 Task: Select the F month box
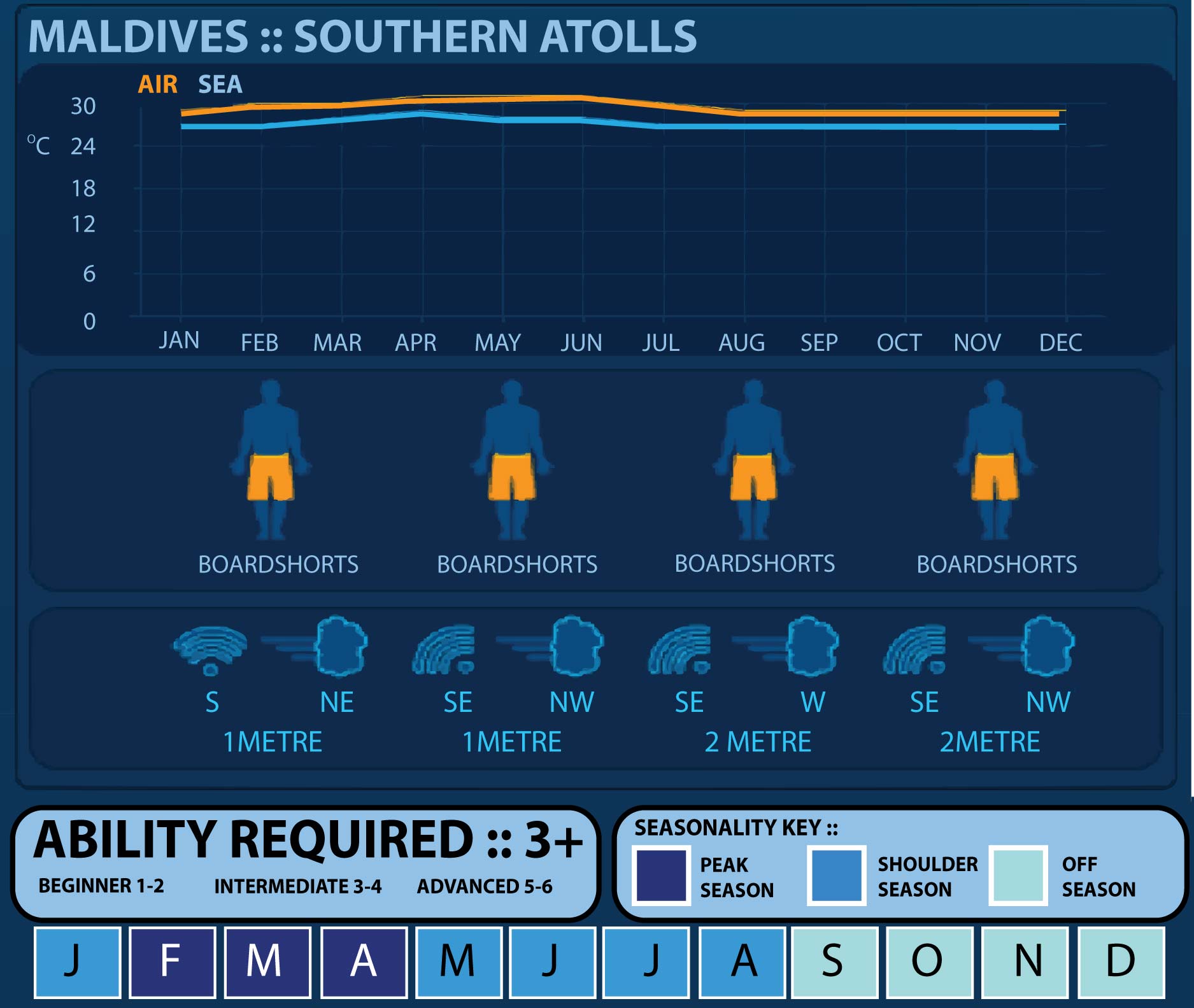[172, 962]
